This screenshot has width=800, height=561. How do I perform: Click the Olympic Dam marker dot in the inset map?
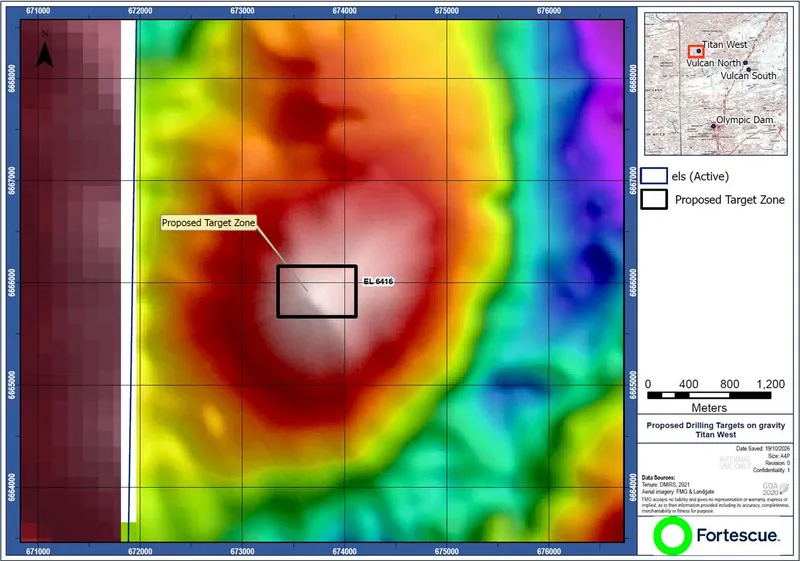pos(713,125)
